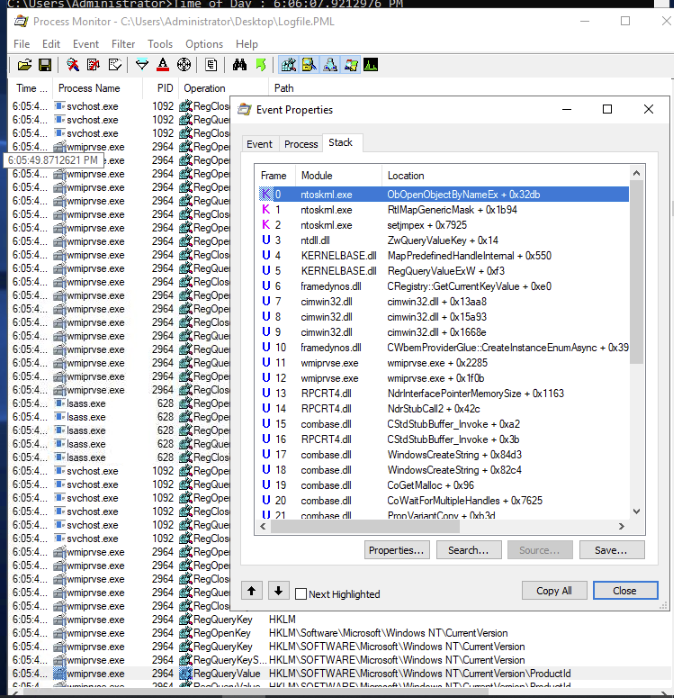Viewport: 674px width, 698px height.
Task: Select frame 14 NdrStubCall2 row
Action: (443, 409)
